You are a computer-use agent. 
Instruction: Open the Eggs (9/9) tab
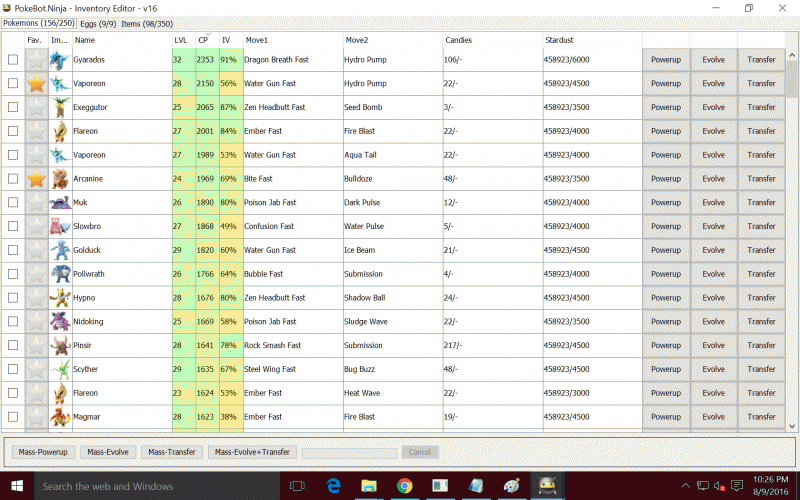[x=98, y=23]
